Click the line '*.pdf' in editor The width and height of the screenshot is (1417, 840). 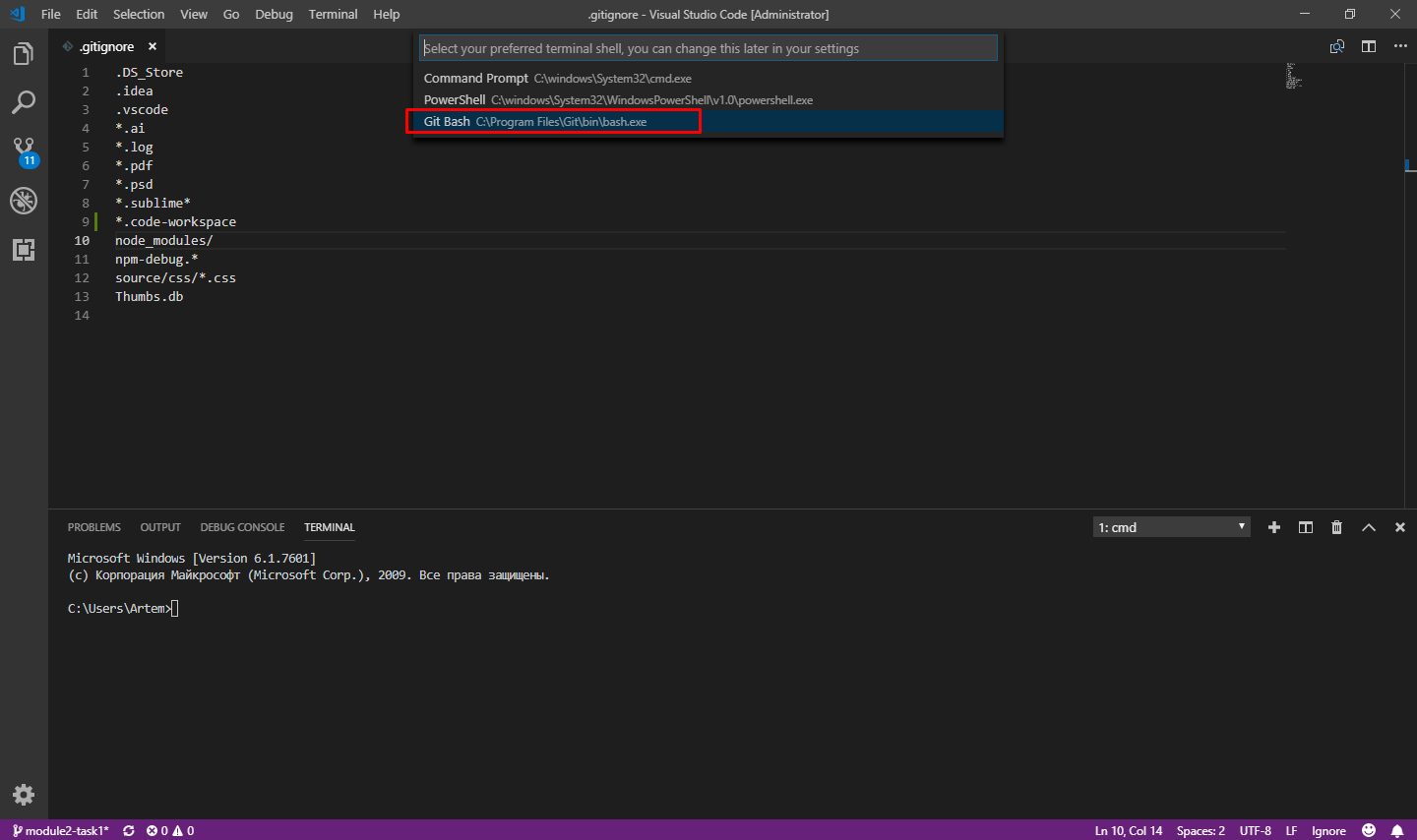(x=134, y=165)
